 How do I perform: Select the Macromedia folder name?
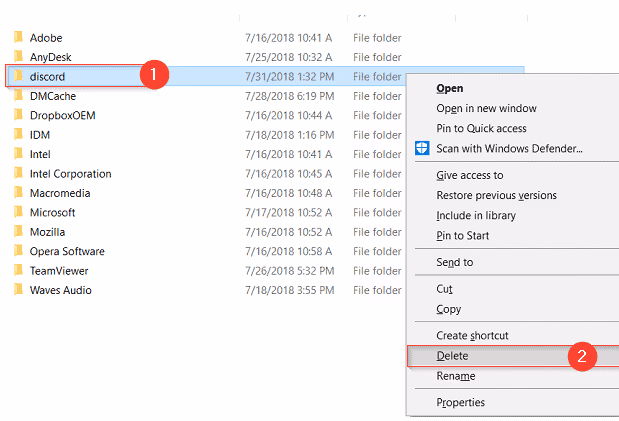click(x=60, y=193)
